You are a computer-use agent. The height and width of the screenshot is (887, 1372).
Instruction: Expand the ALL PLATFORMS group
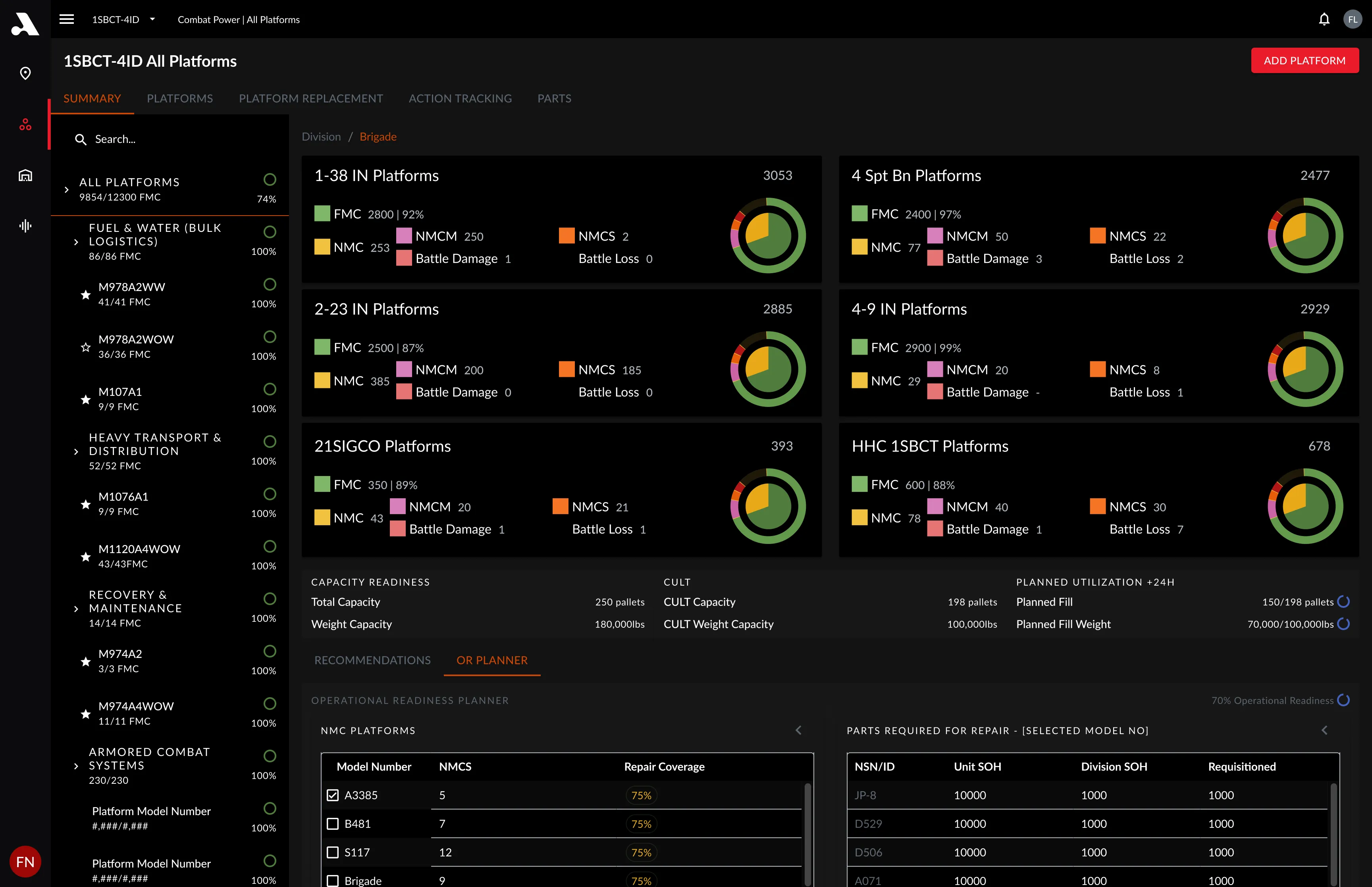click(x=67, y=189)
